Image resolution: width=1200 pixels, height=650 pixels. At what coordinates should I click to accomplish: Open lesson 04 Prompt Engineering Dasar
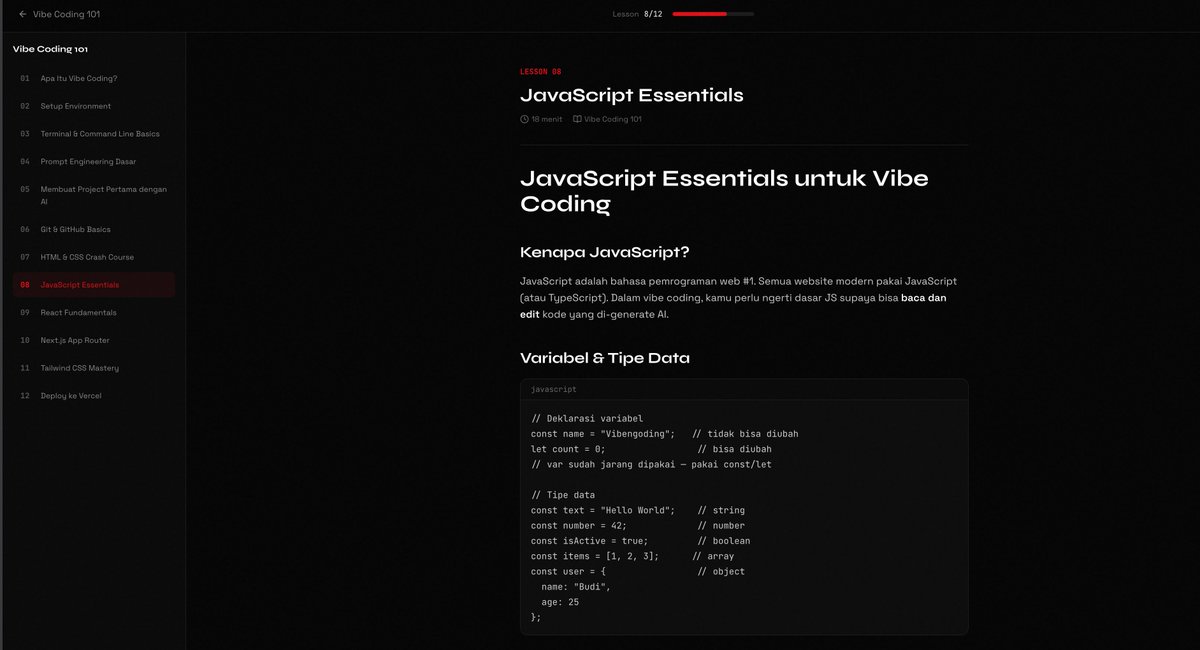94,161
